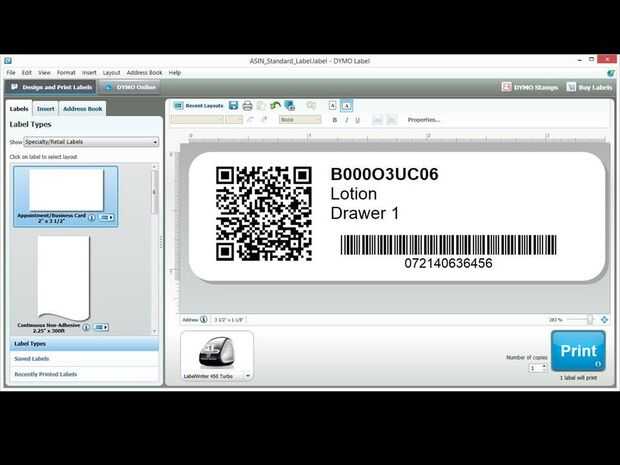
Task: Show info for Appointment/Business Card label
Action: [91, 217]
